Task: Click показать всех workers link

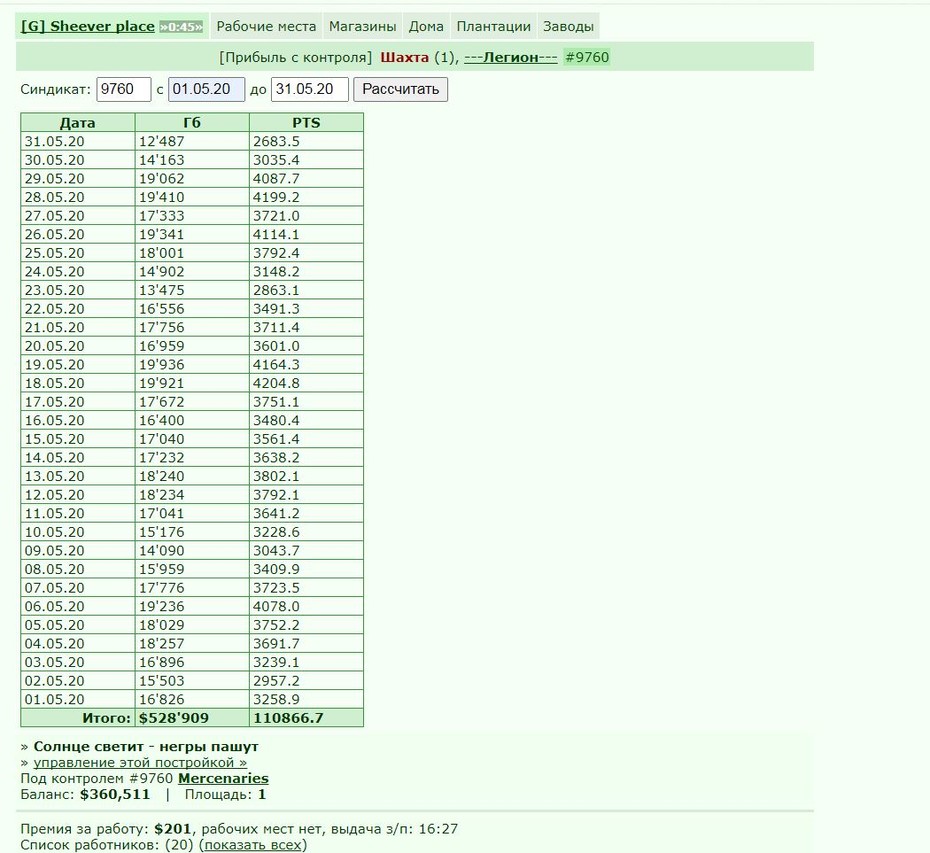Action: point(253,845)
